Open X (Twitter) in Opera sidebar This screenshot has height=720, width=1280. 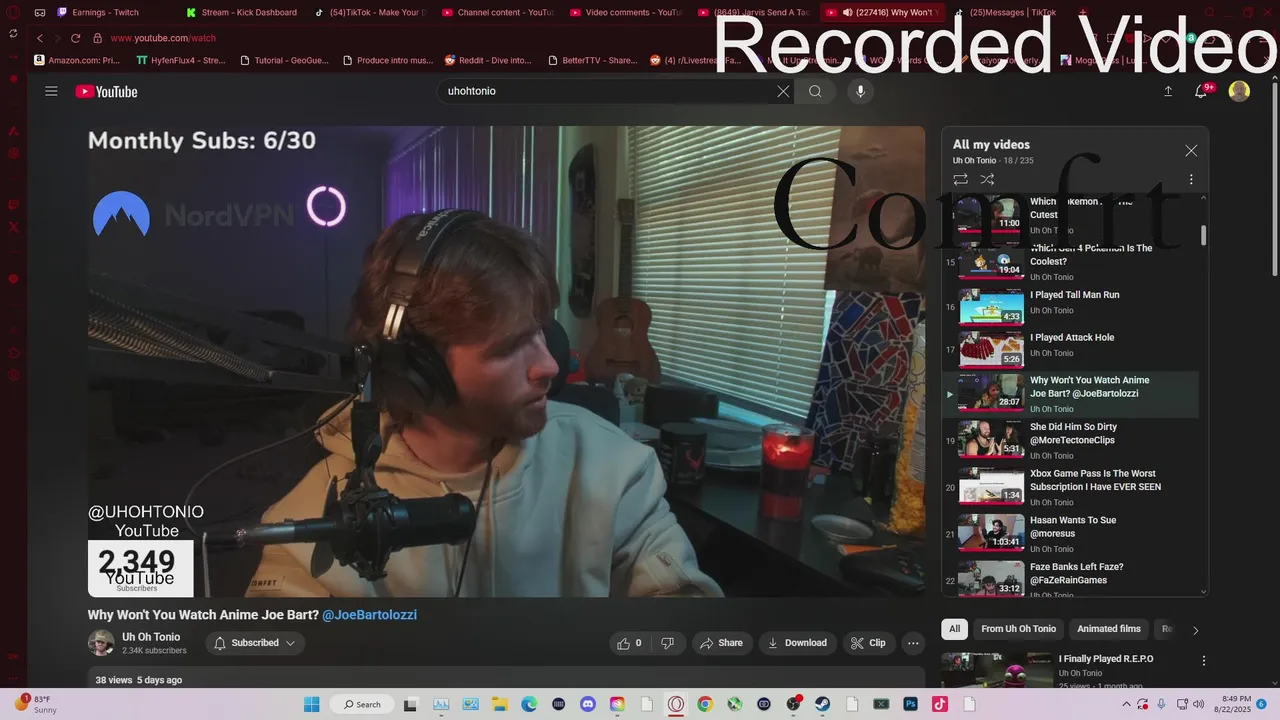pos(13,227)
